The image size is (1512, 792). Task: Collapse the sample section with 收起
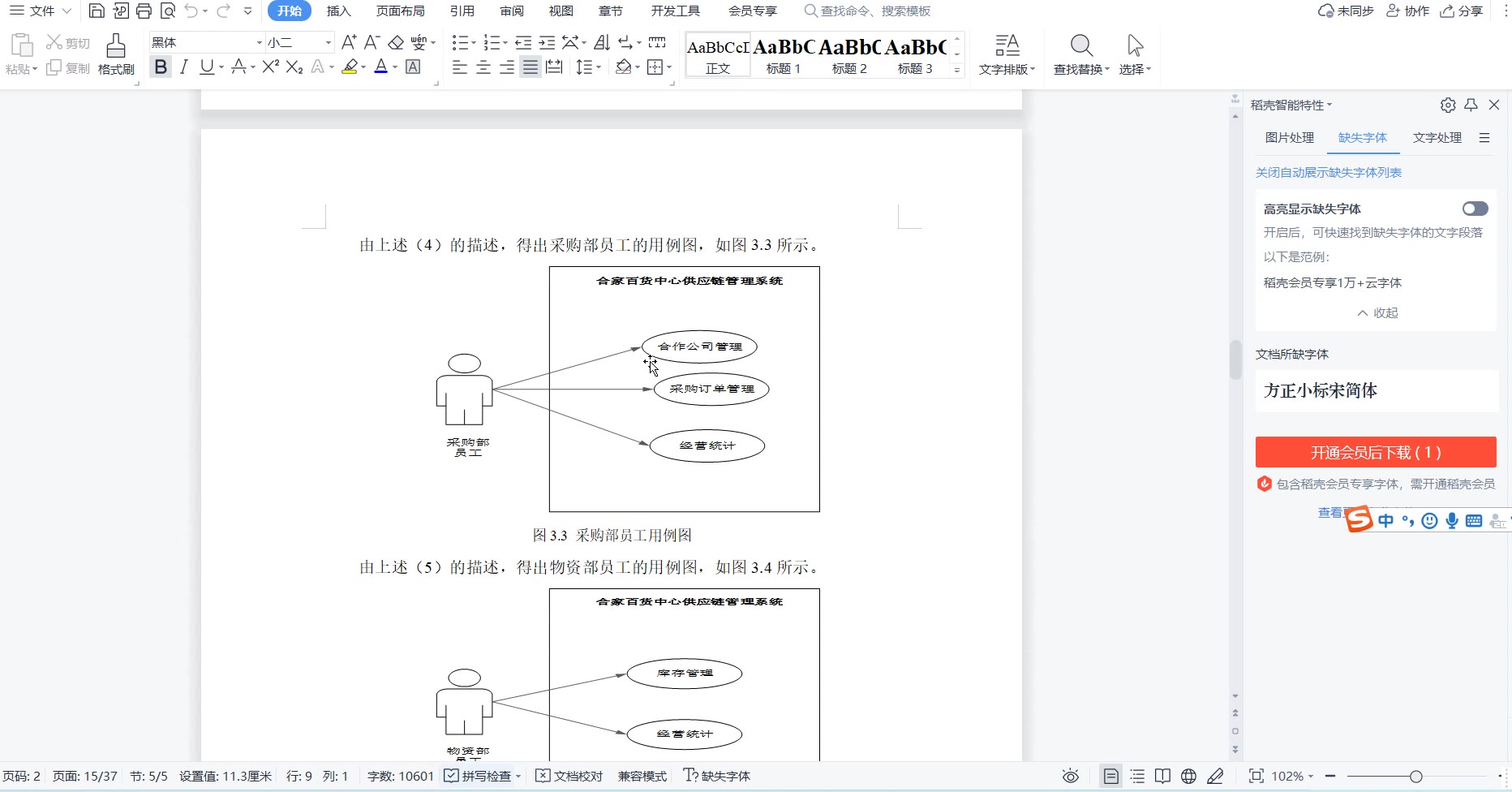(x=1377, y=313)
